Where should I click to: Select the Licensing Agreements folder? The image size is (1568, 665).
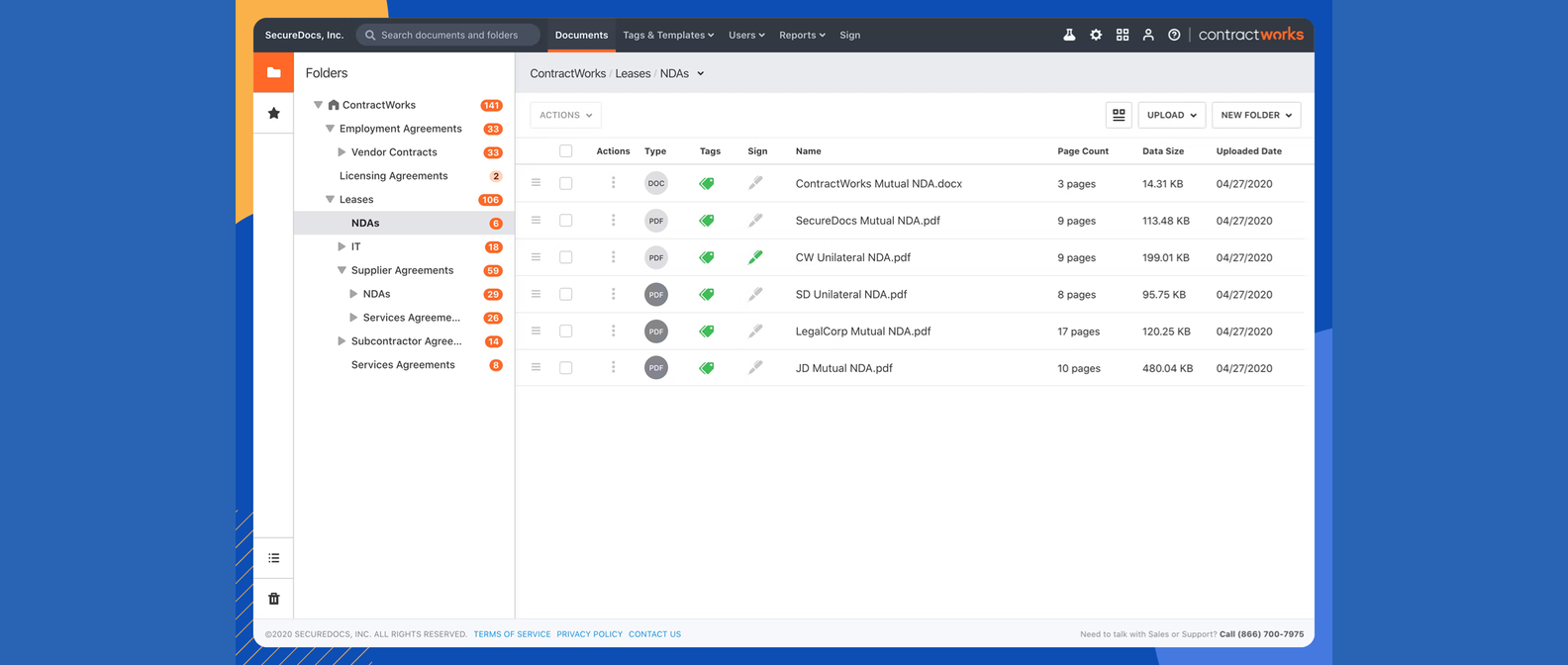click(393, 176)
